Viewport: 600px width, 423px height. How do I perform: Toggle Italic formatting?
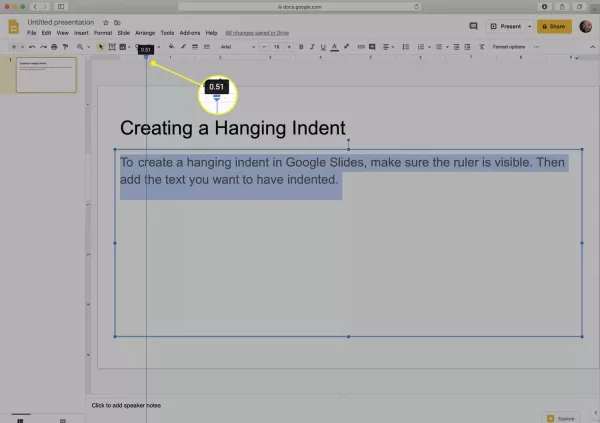click(x=312, y=47)
